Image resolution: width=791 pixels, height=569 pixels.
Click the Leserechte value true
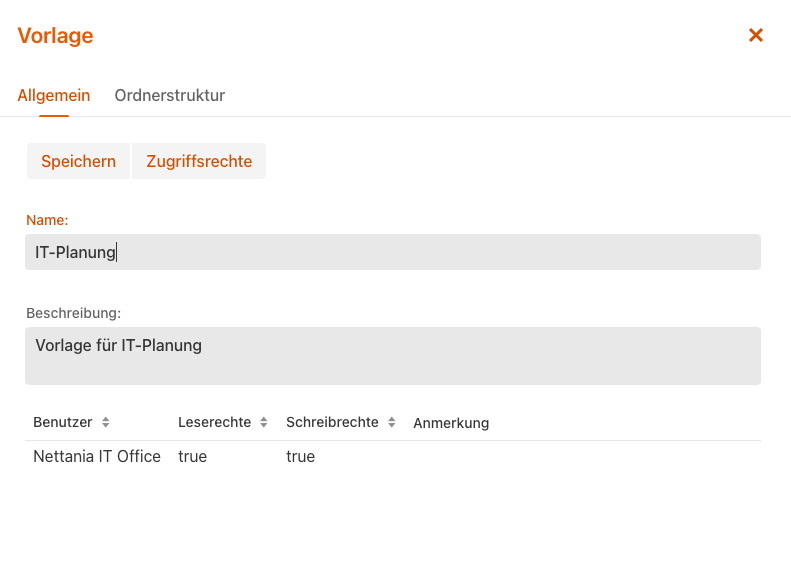click(x=193, y=457)
